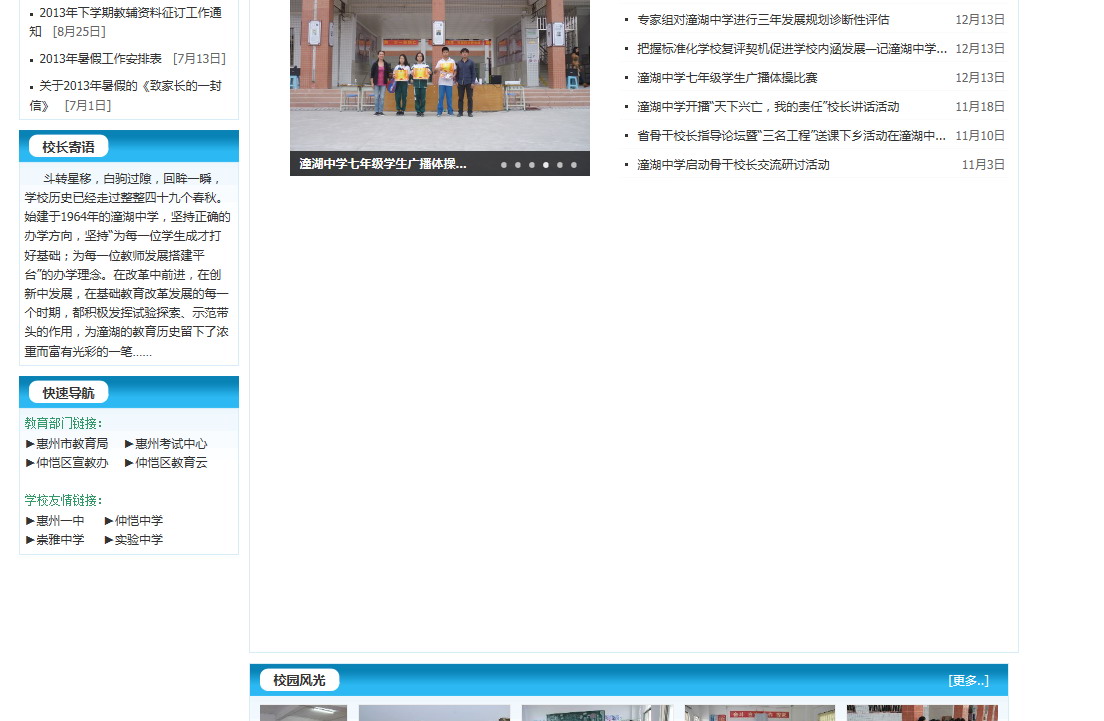Jump to the last slideshow dot
1104x721 pixels.
coord(574,165)
